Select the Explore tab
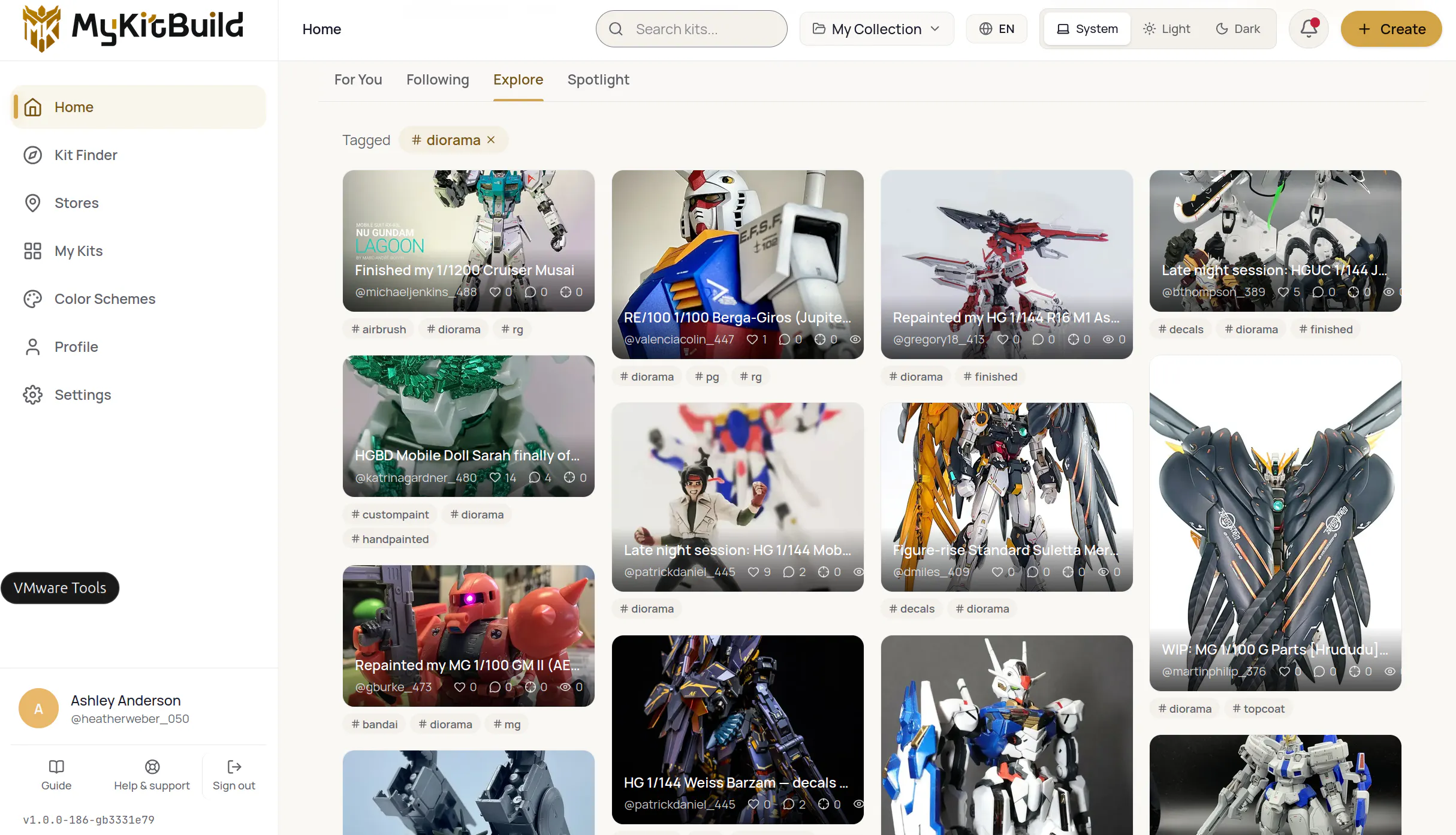The height and width of the screenshot is (835, 1456). click(x=519, y=80)
